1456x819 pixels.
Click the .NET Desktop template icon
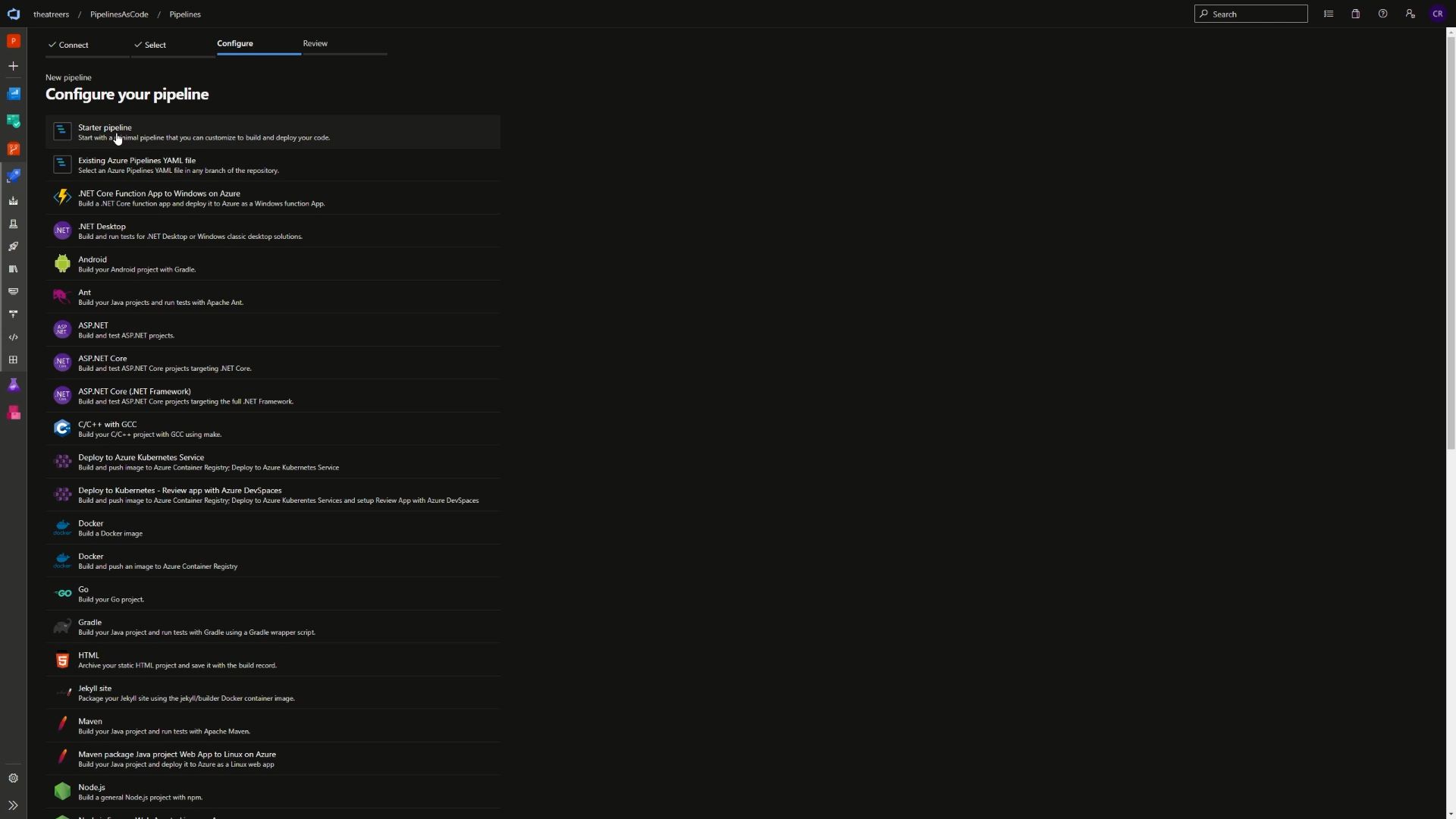pos(62,231)
